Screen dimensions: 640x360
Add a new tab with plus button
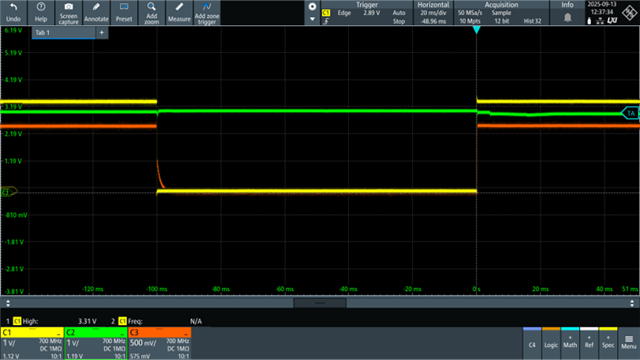coord(102,33)
